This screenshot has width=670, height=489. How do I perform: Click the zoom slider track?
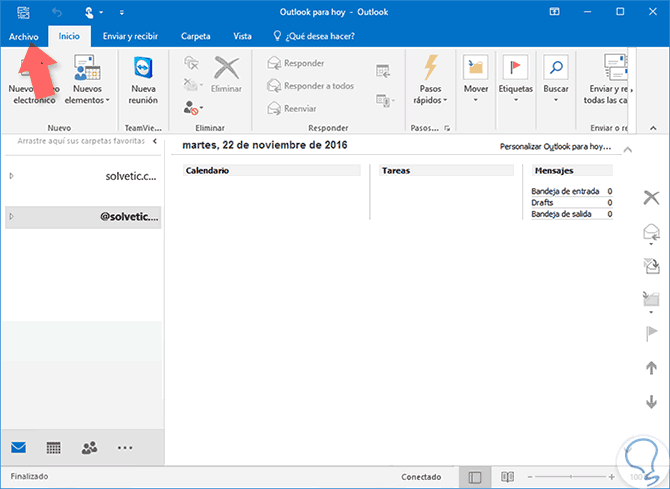tap(571, 477)
